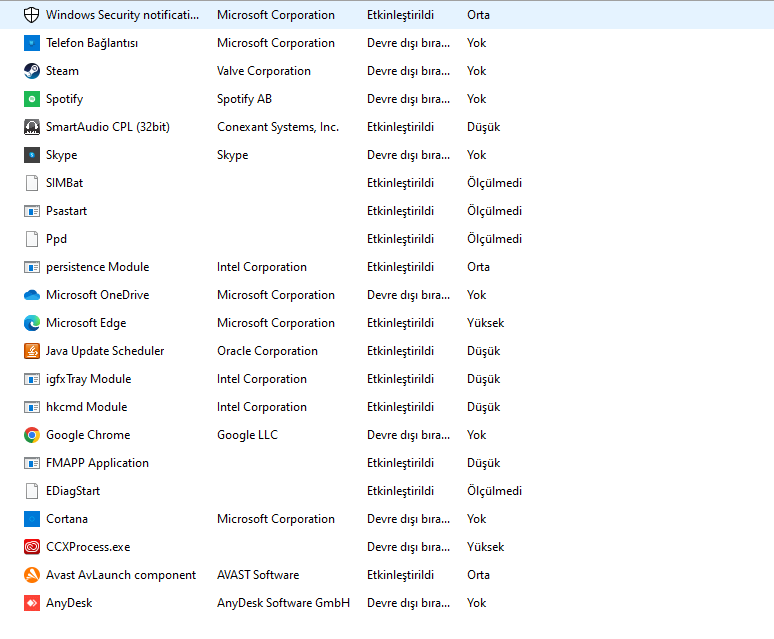Click Devre dışı status for Steam

pos(408,71)
